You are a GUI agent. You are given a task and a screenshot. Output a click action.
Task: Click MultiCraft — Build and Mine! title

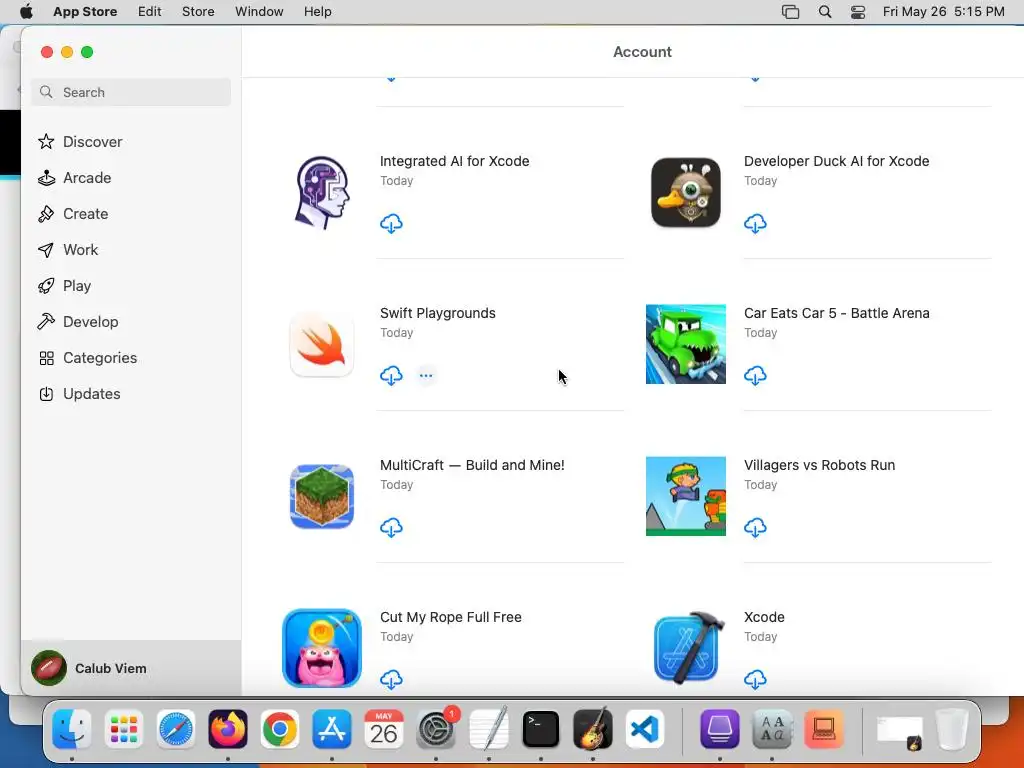coord(472,465)
